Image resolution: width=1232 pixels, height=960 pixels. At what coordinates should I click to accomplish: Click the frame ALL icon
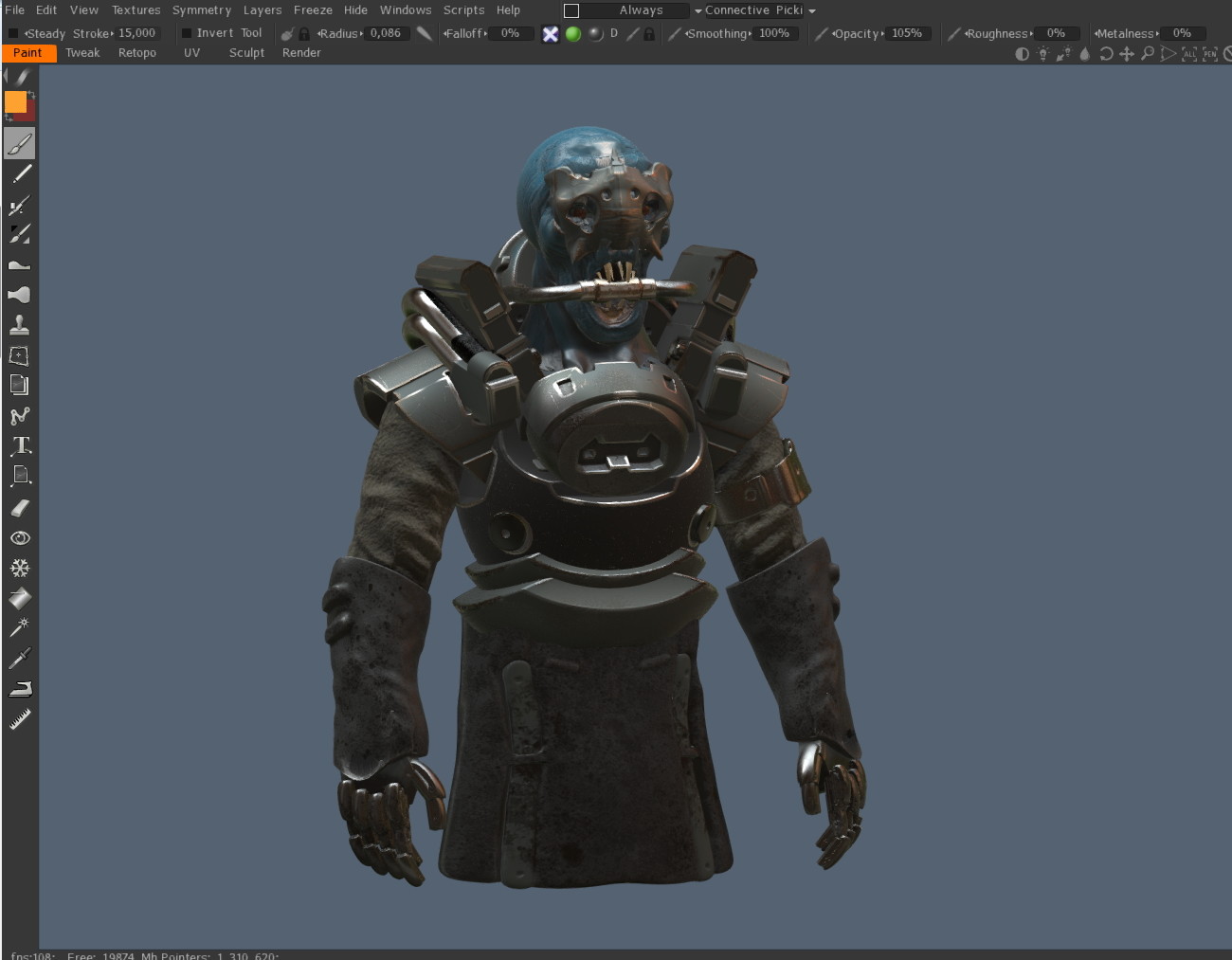pyautogui.click(x=1189, y=54)
